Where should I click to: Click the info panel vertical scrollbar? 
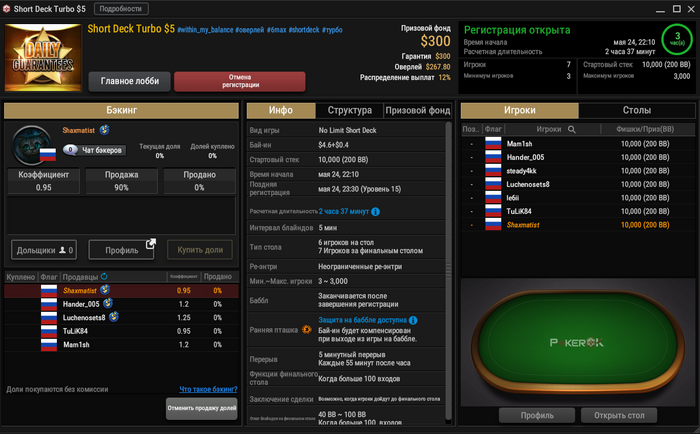[448, 272]
